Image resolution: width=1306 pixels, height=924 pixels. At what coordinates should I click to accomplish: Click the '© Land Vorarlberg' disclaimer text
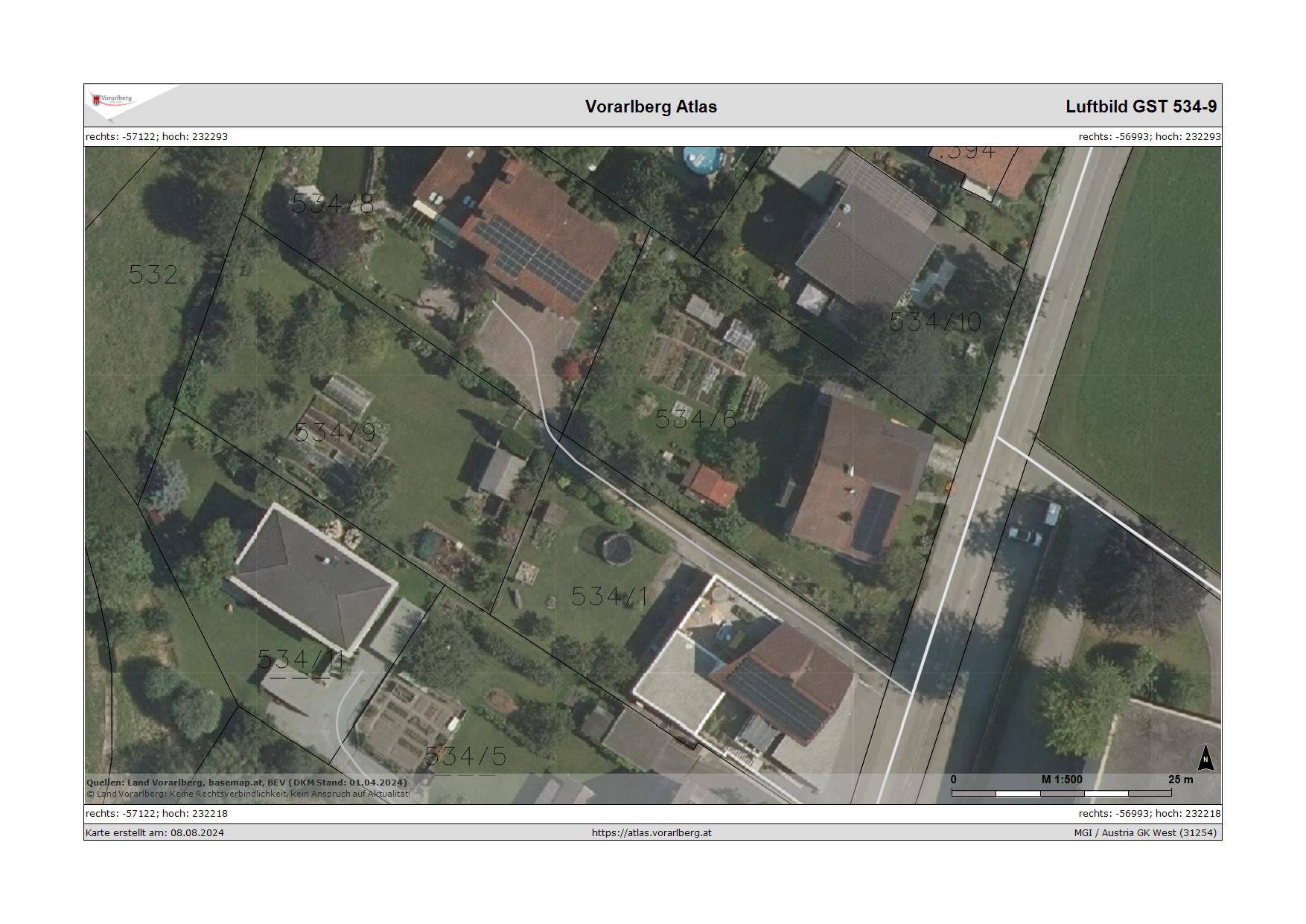(248, 794)
